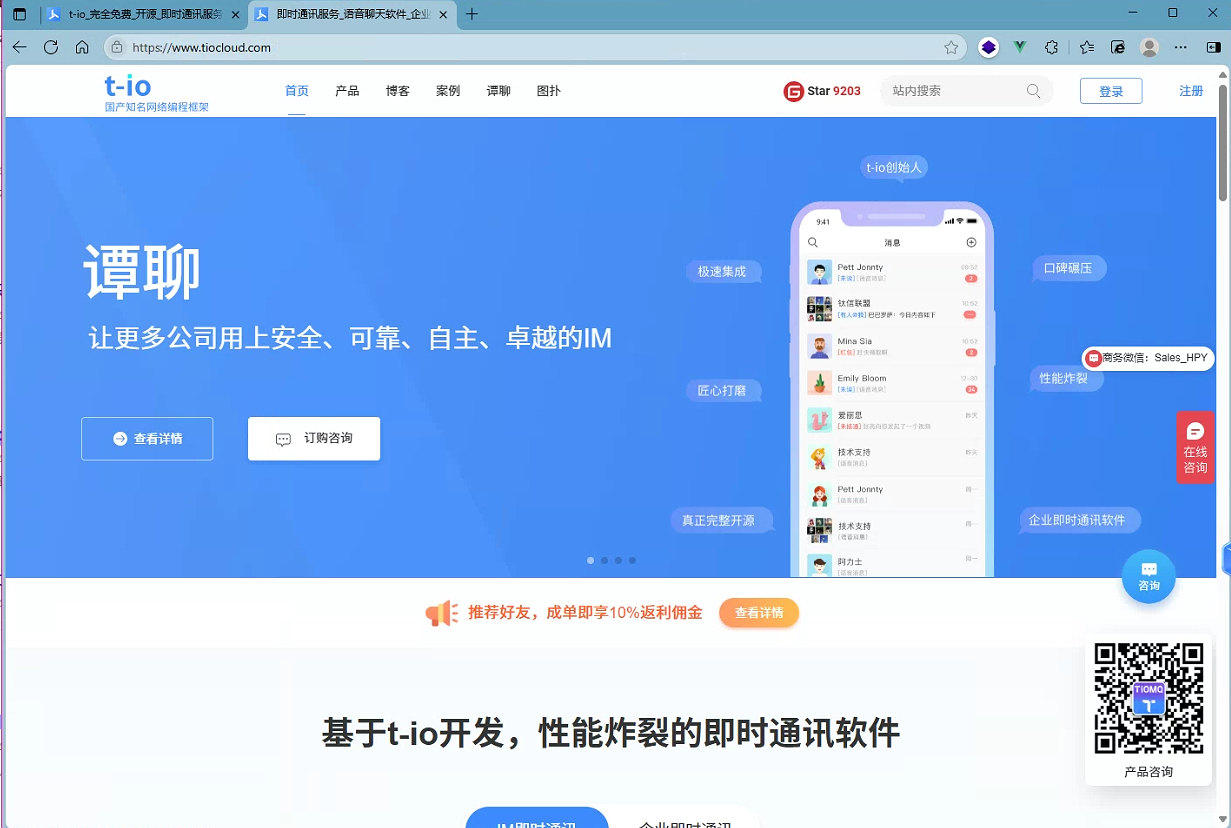The image size is (1231, 828).
Task: Click the t-io site logo
Action: (156, 92)
